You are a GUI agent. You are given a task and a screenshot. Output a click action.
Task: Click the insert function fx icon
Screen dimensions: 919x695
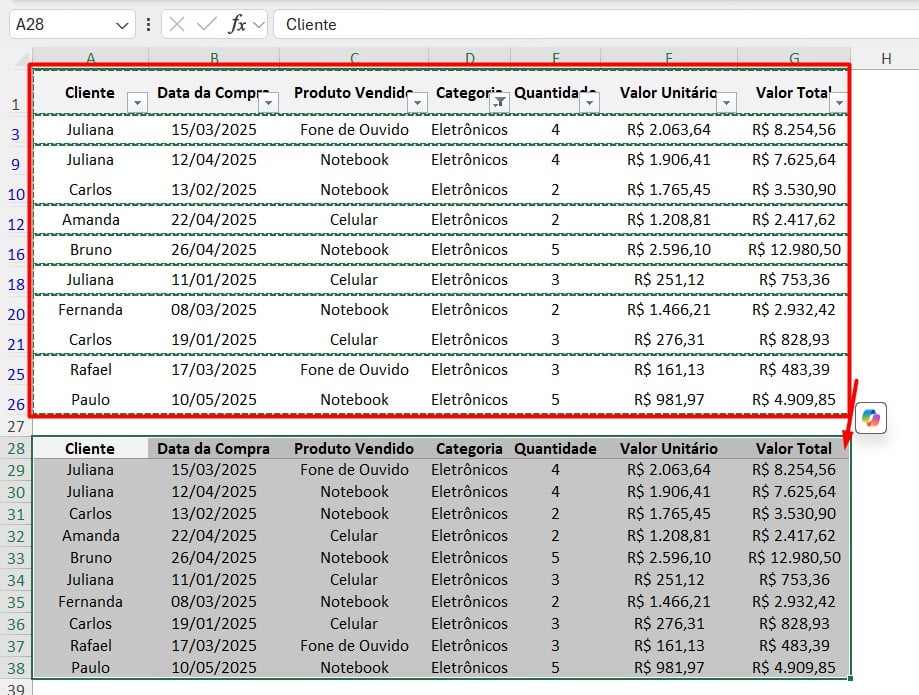point(237,25)
